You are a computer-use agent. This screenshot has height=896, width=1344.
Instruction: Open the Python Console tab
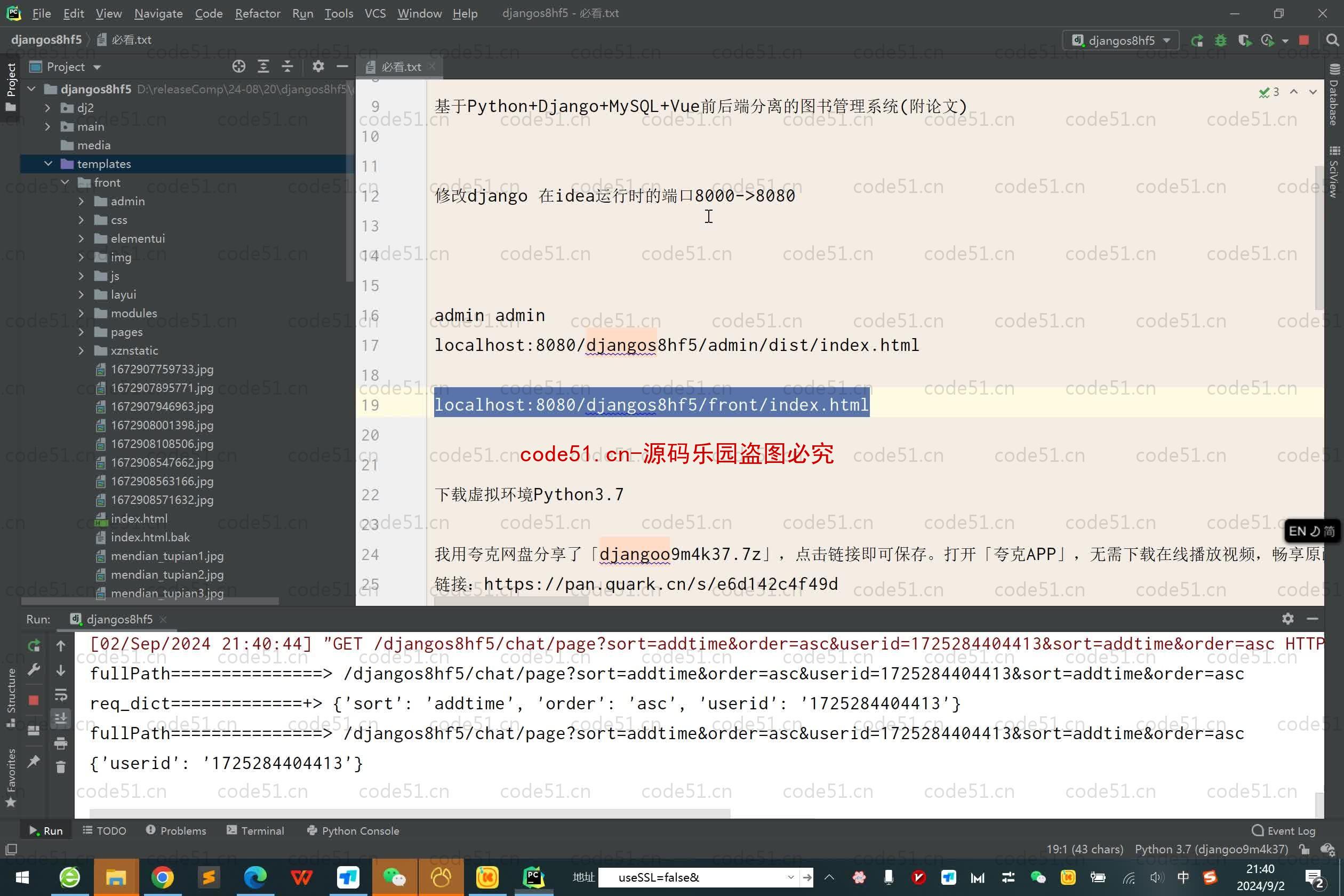[x=360, y=831]
